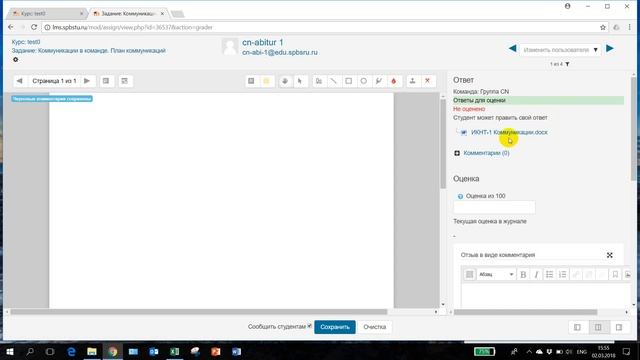Select the drag/pan tool
Viewport: 640px width, 360px height.
[285, 81]
